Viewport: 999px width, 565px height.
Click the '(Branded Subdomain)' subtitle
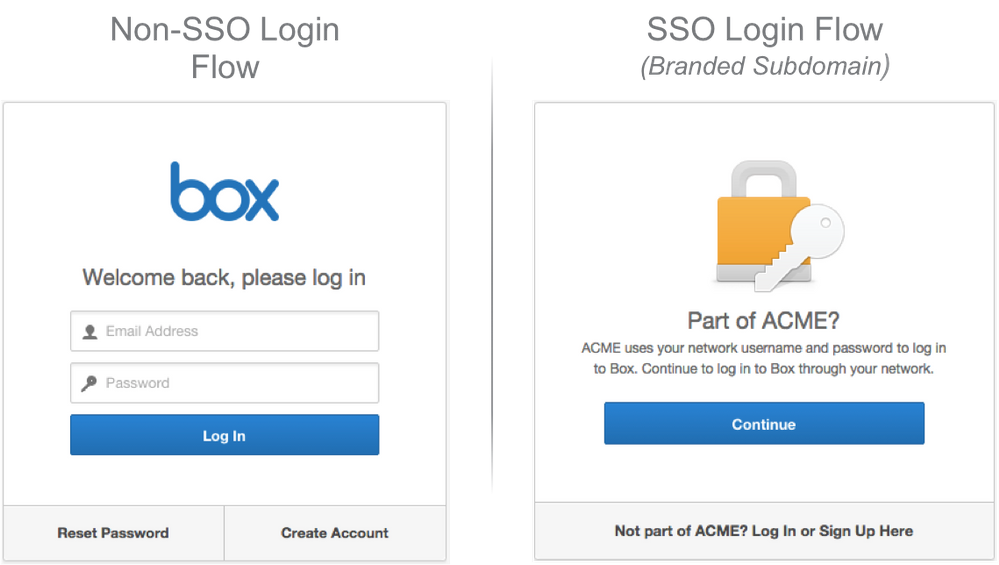(765, 66)
